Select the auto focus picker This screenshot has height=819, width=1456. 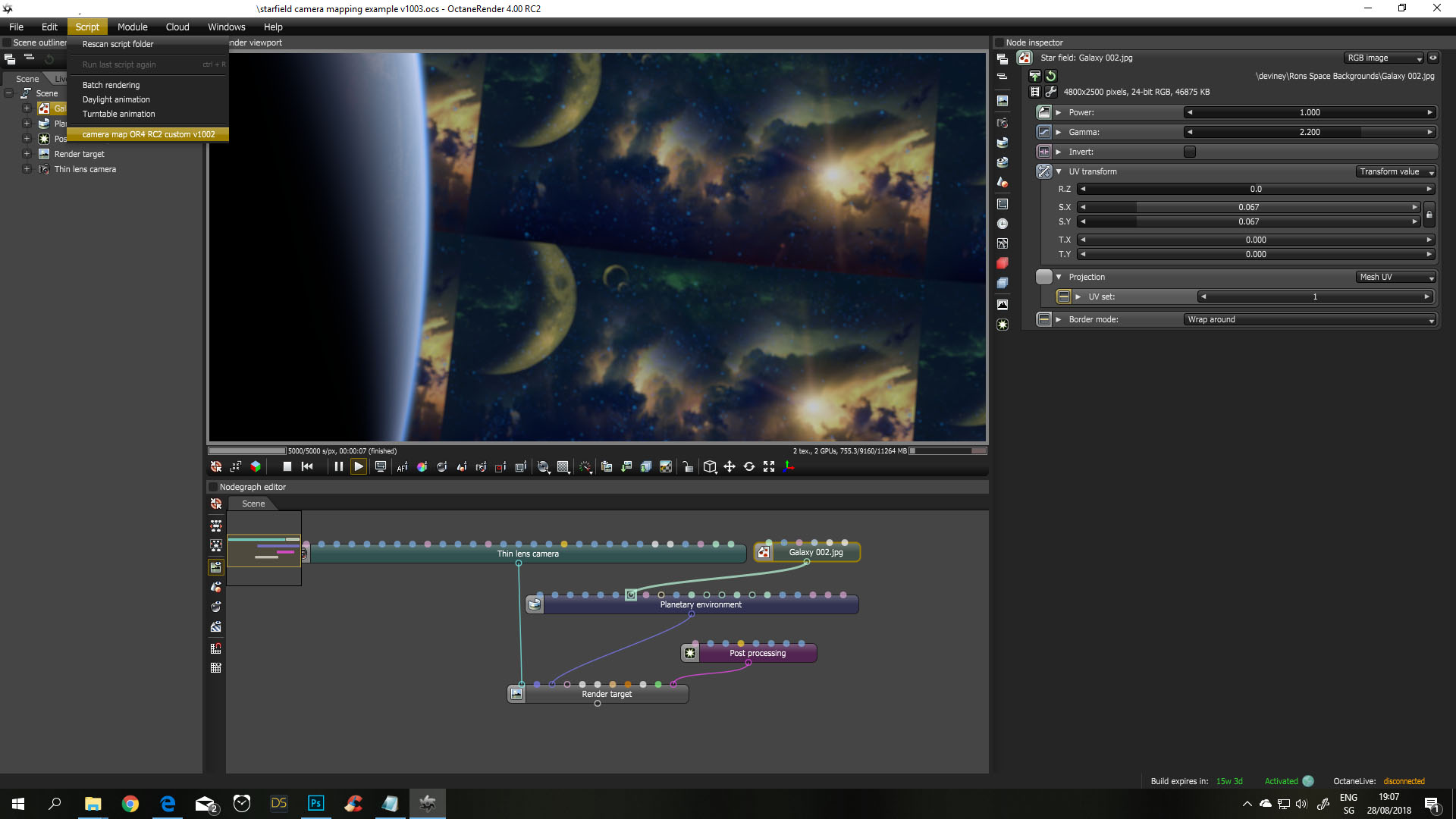(x=402, y=467)
